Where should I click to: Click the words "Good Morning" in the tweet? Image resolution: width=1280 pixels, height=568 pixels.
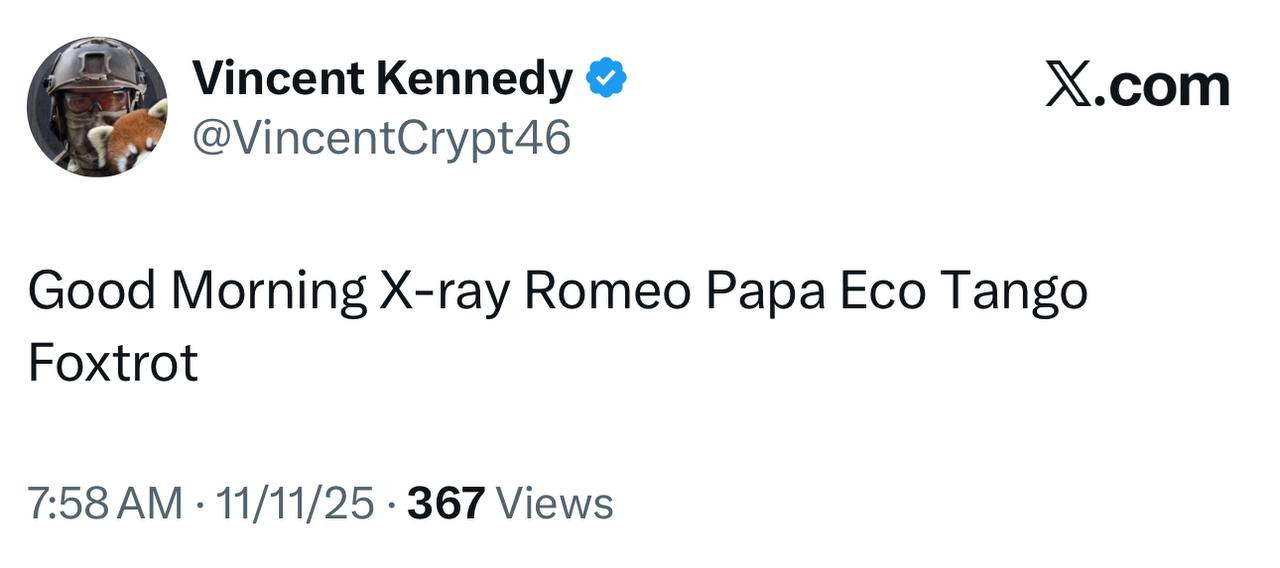[x=197, y=293]
